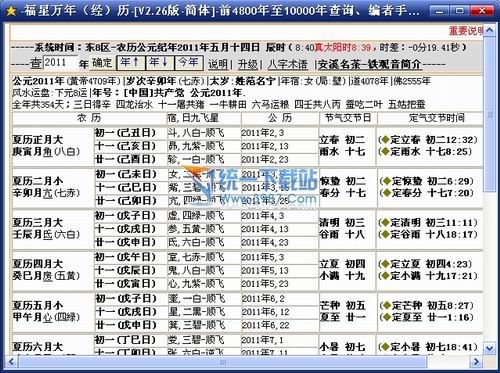The width and height of the screenshot is (500, 373).
Task: Open the 安溪名茶-铁观音简介 link
Action: point(370,64)
